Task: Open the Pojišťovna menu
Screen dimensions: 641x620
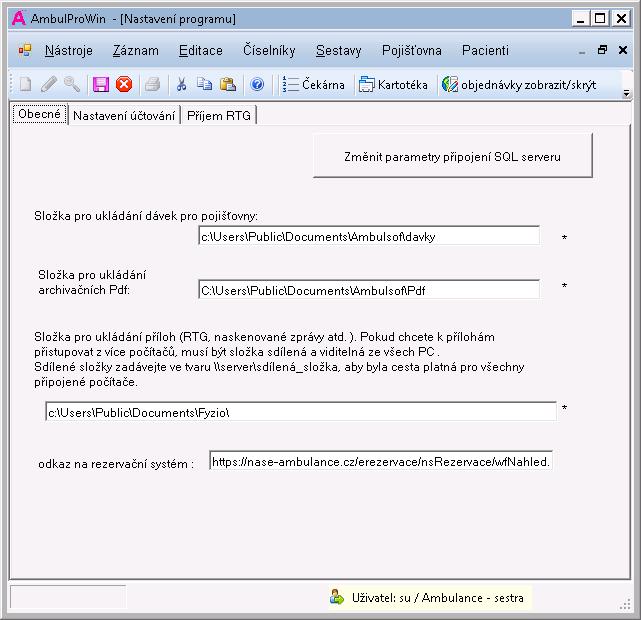Action: coord(412,50)
